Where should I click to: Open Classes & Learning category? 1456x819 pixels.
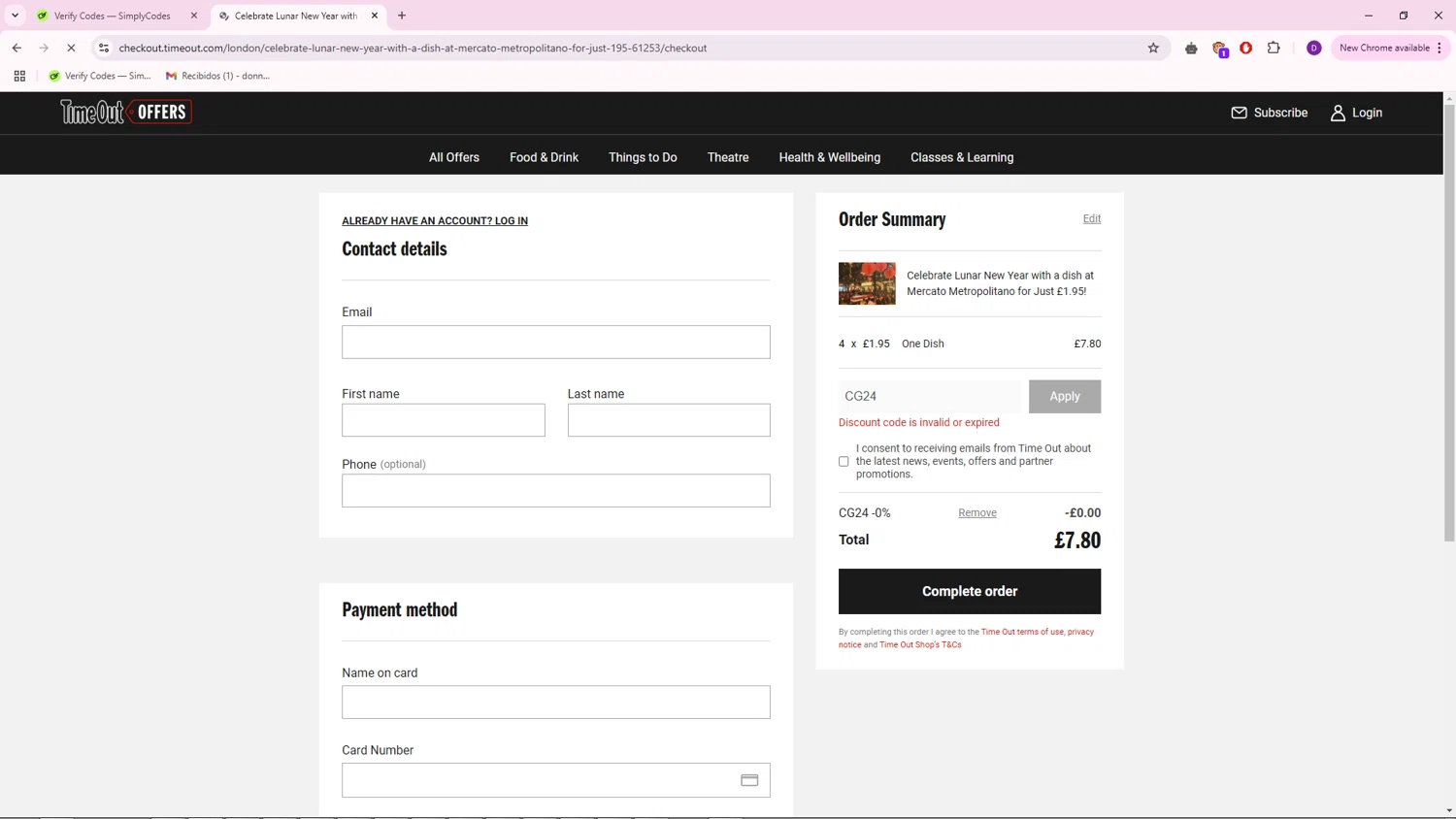tap(962, 157)
